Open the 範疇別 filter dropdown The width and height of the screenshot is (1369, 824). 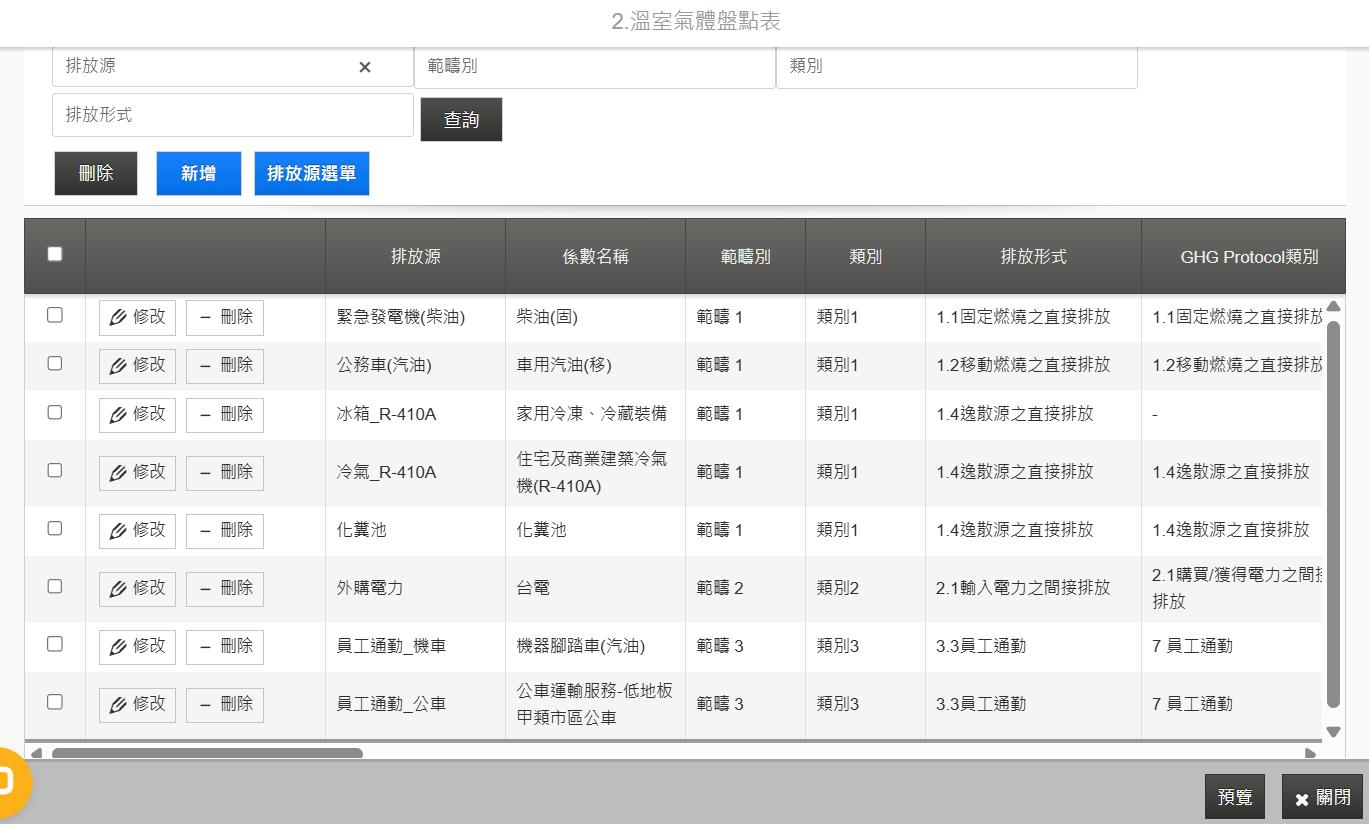[595, 67]
